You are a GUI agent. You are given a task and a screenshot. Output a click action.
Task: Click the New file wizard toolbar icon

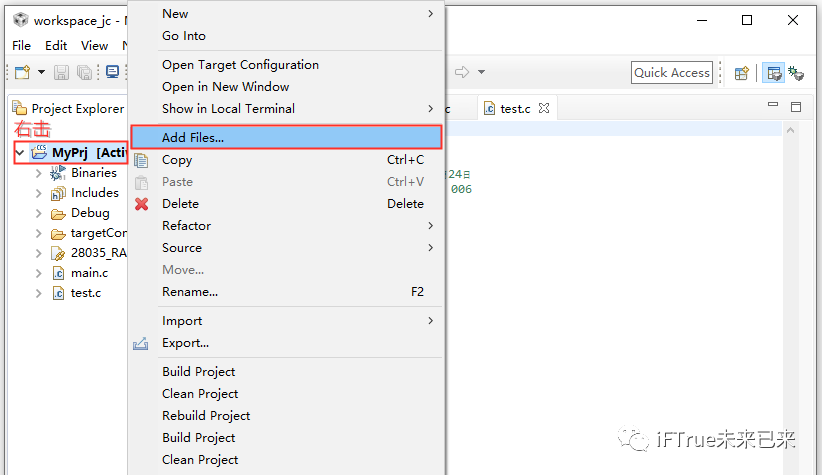pos(22,72)
